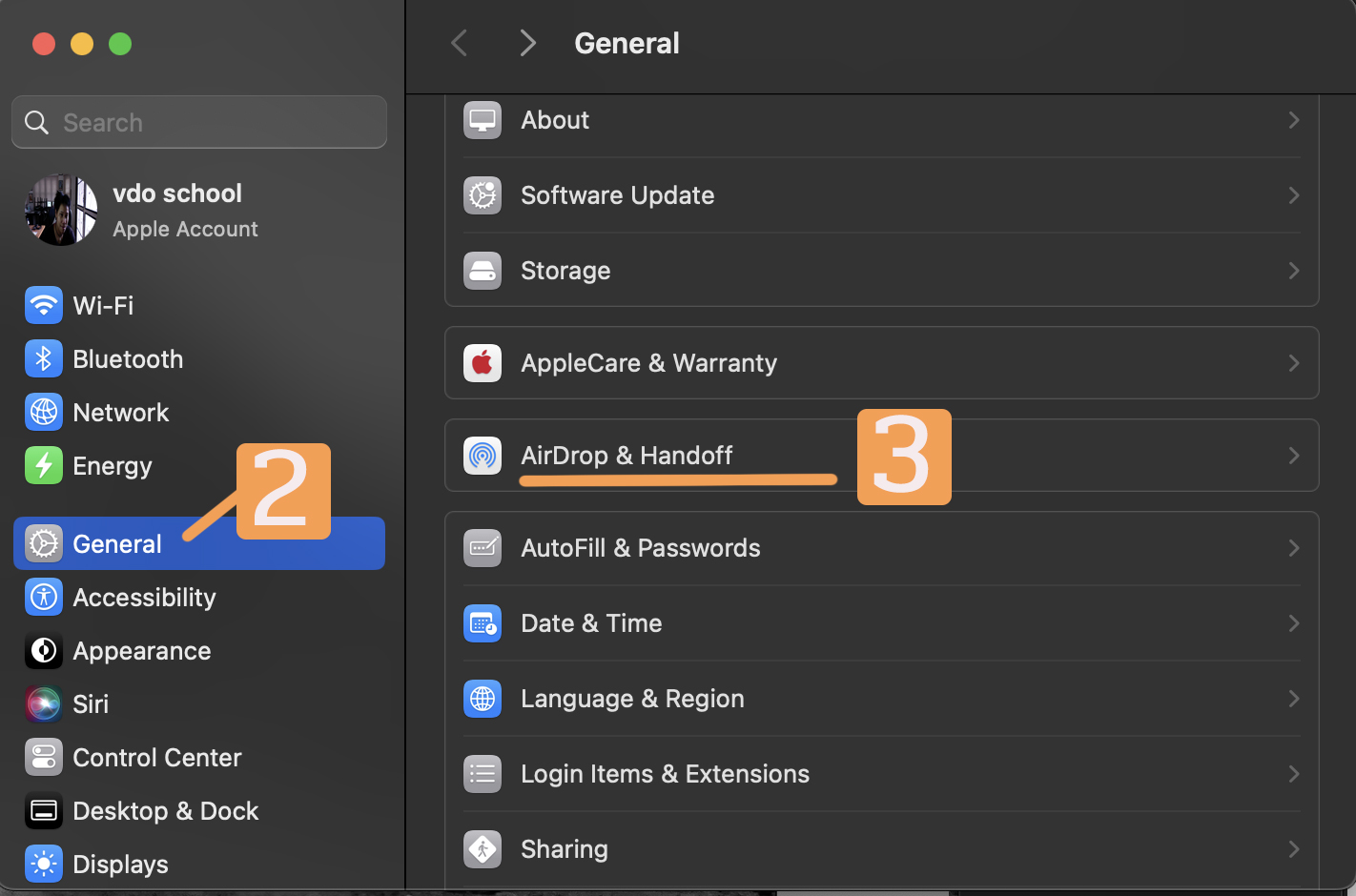This screenshot has width=1356, height=896.
Task: Select Control Center in the sidebar
Action: tap(199, 758)
